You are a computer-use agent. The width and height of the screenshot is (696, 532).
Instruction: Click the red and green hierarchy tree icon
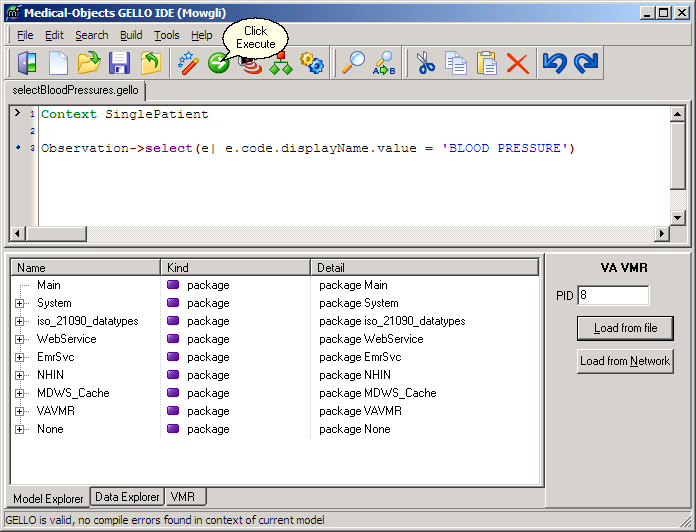[x=281, y=63]
